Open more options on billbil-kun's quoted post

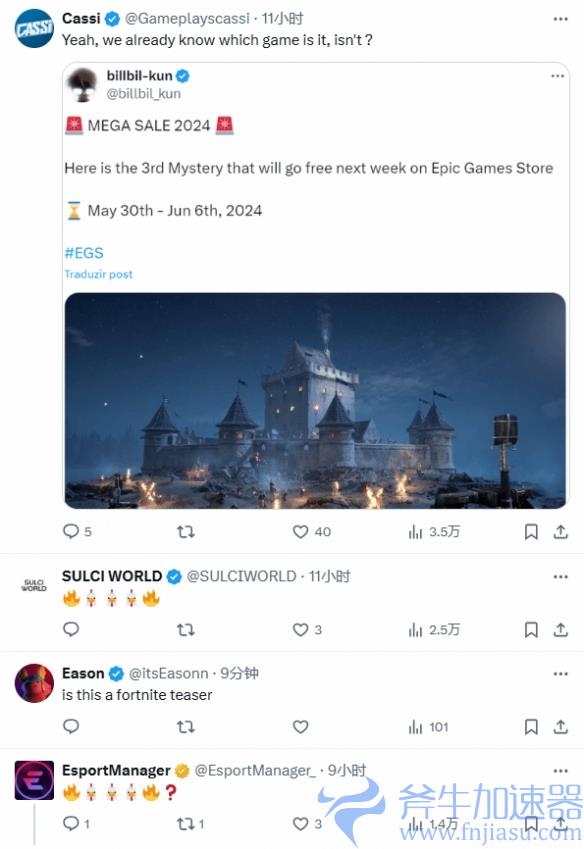point(558,74)
